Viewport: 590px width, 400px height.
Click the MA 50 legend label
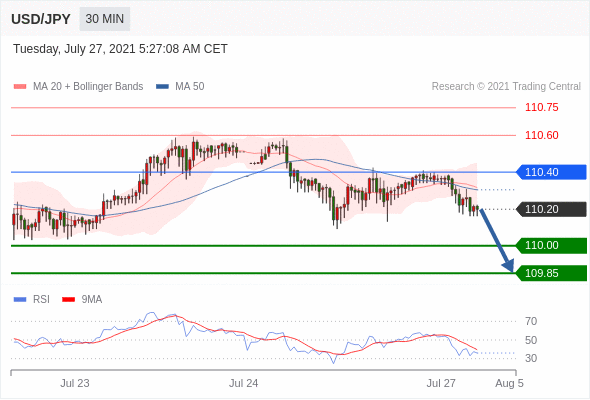(190, 87)
